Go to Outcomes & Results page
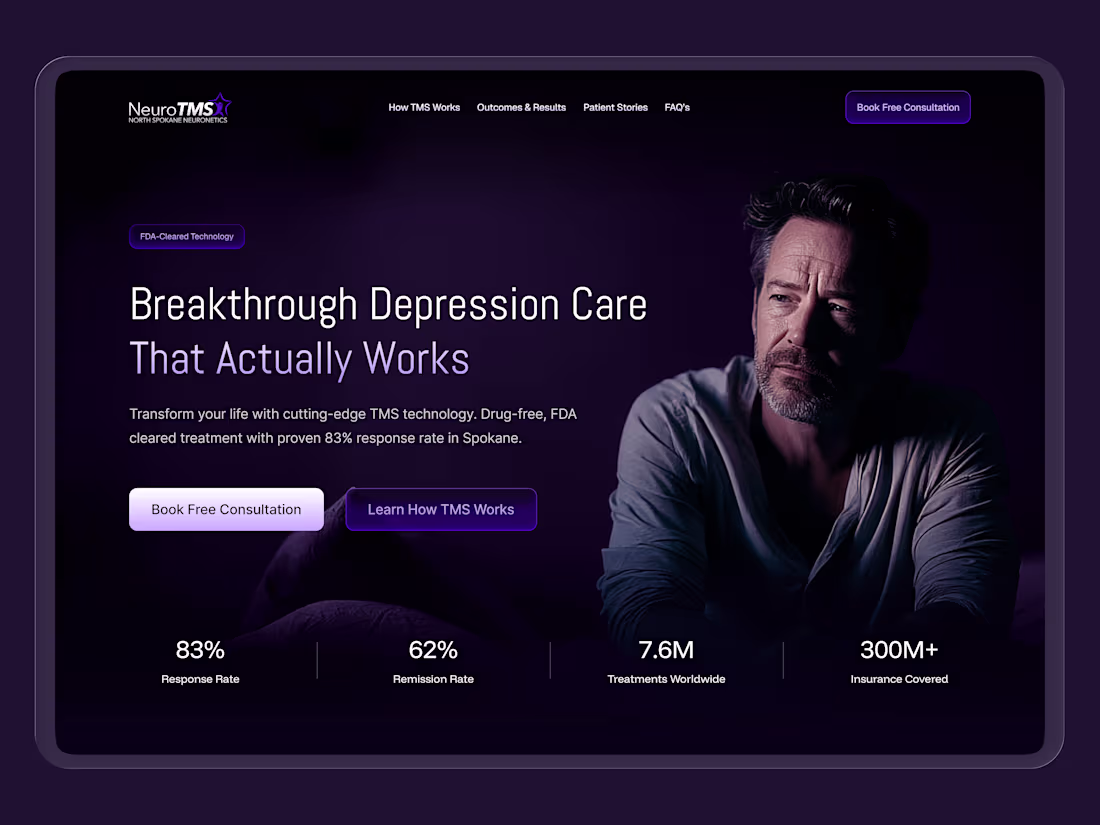This screenshot has height=825, width=1100. (521, 107)
